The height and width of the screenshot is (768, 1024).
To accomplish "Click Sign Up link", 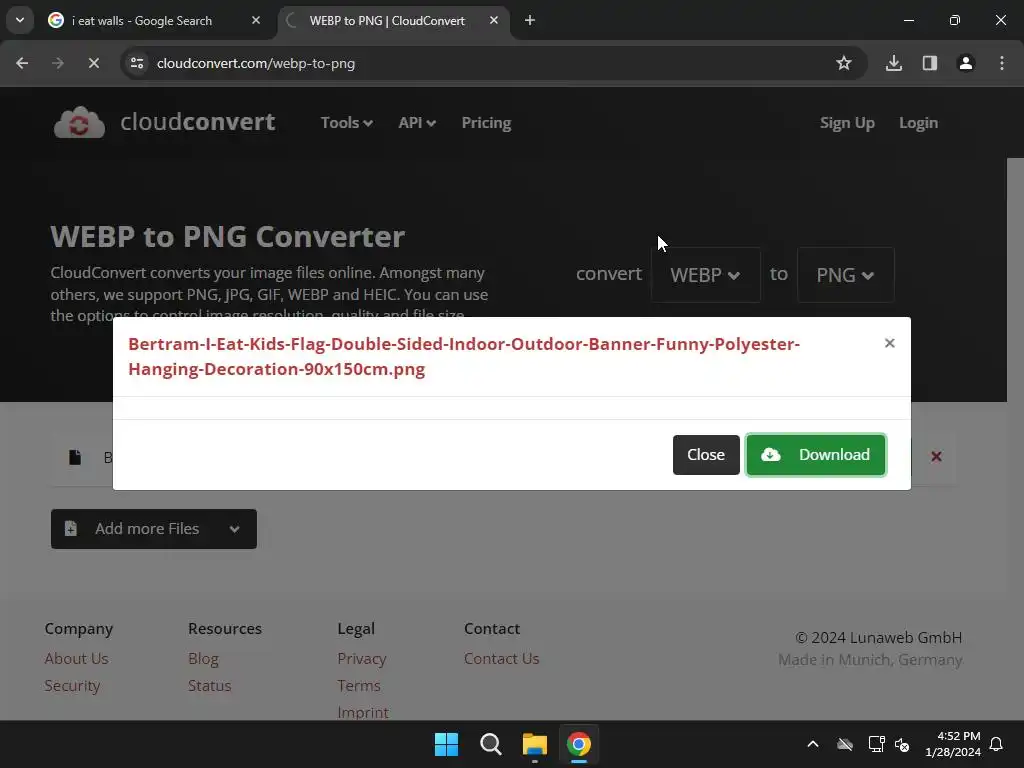I will pos(847,123).
